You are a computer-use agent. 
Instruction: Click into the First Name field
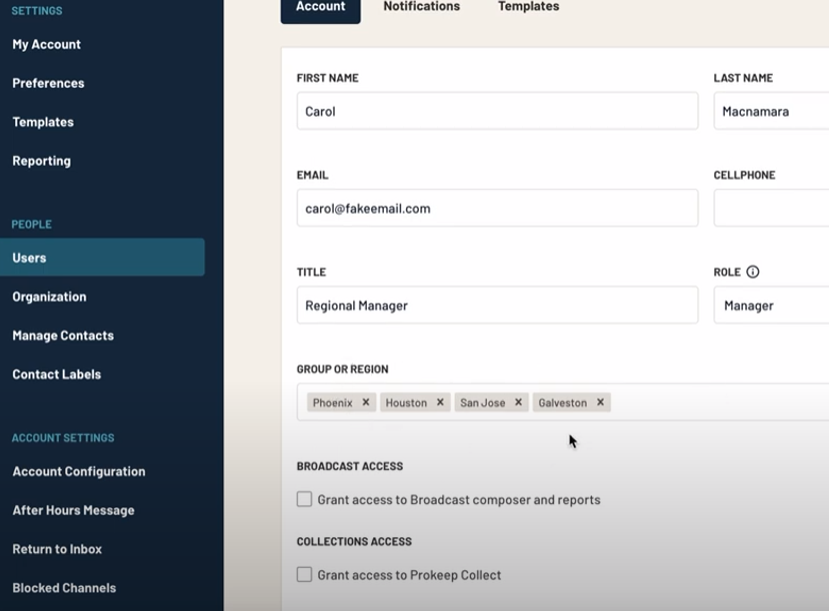click(497, 112)
